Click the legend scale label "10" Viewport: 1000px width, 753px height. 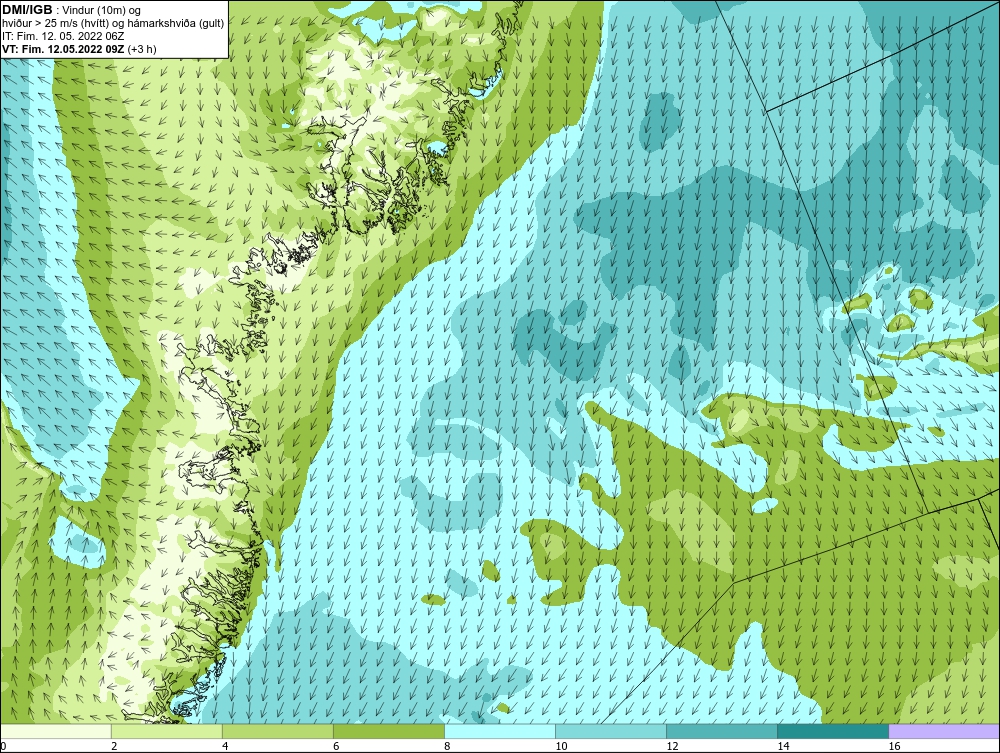[561, 746]
